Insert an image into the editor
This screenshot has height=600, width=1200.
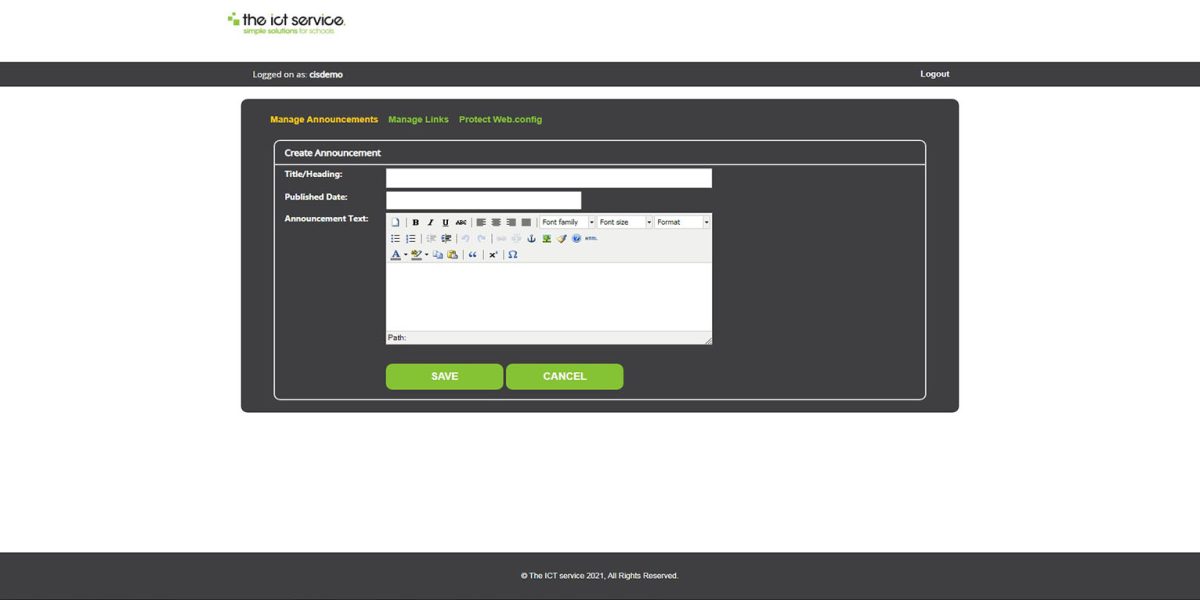coord(547,239)
